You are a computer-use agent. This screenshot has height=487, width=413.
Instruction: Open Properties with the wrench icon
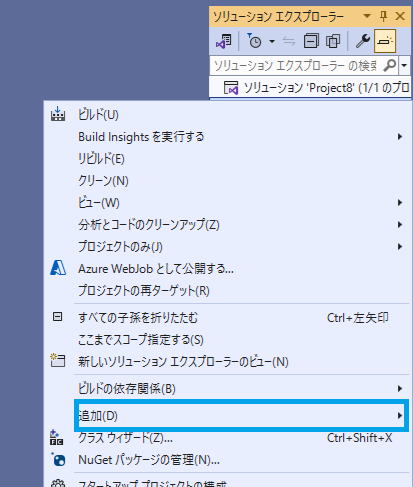pos(363,41)
